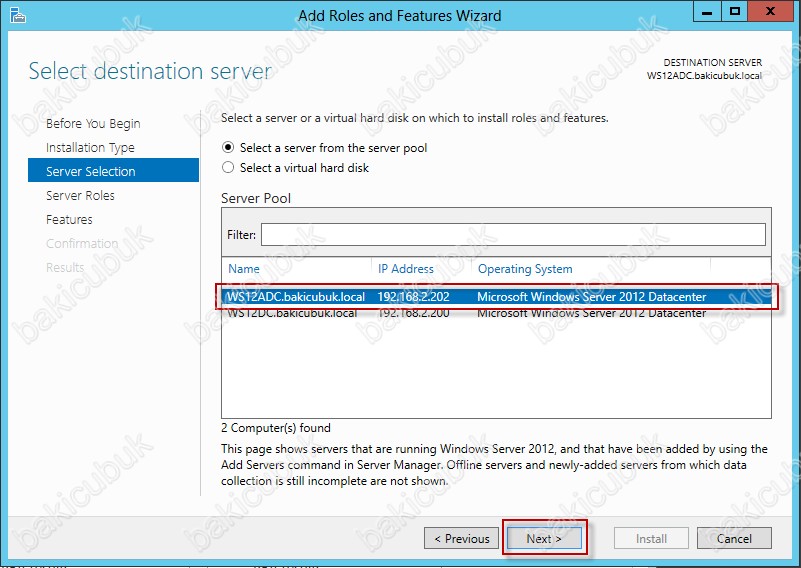
Task: Click the IP address 192.168.2.200 cell
Action: coord(413,313)
